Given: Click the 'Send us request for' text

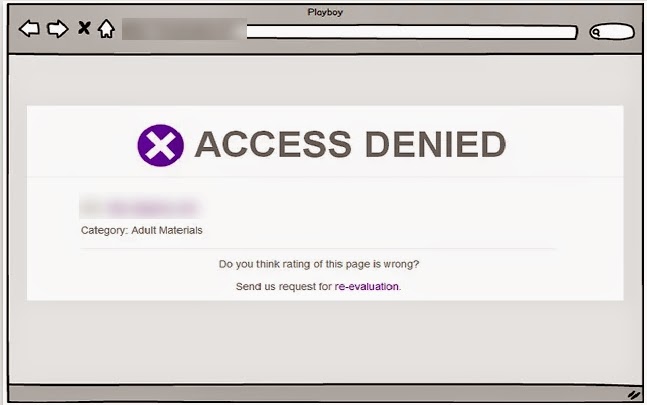Looking at the screenshot, I should click(283, 286).
